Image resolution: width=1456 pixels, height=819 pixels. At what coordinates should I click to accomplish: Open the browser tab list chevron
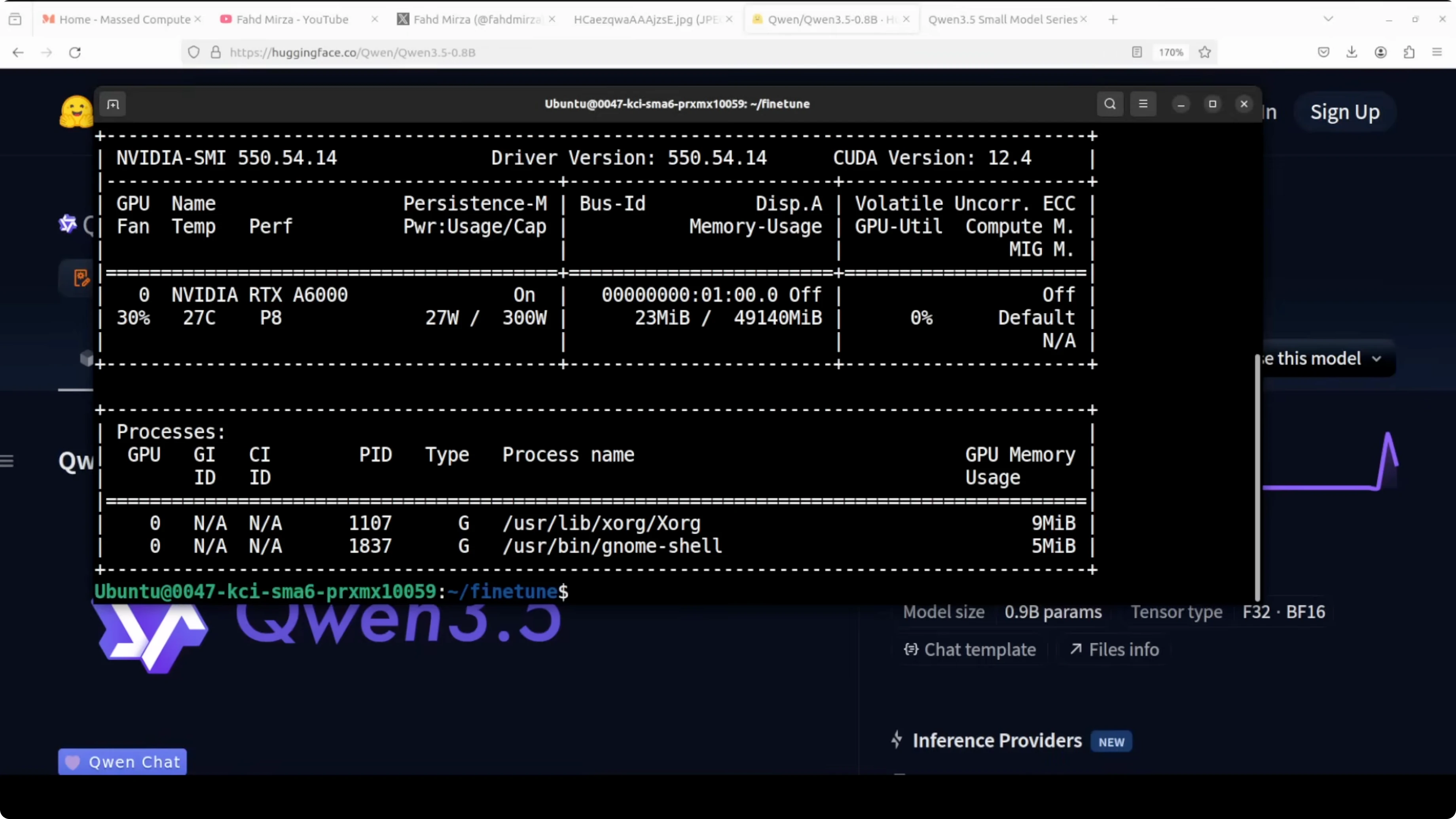tap(1328, 19)
